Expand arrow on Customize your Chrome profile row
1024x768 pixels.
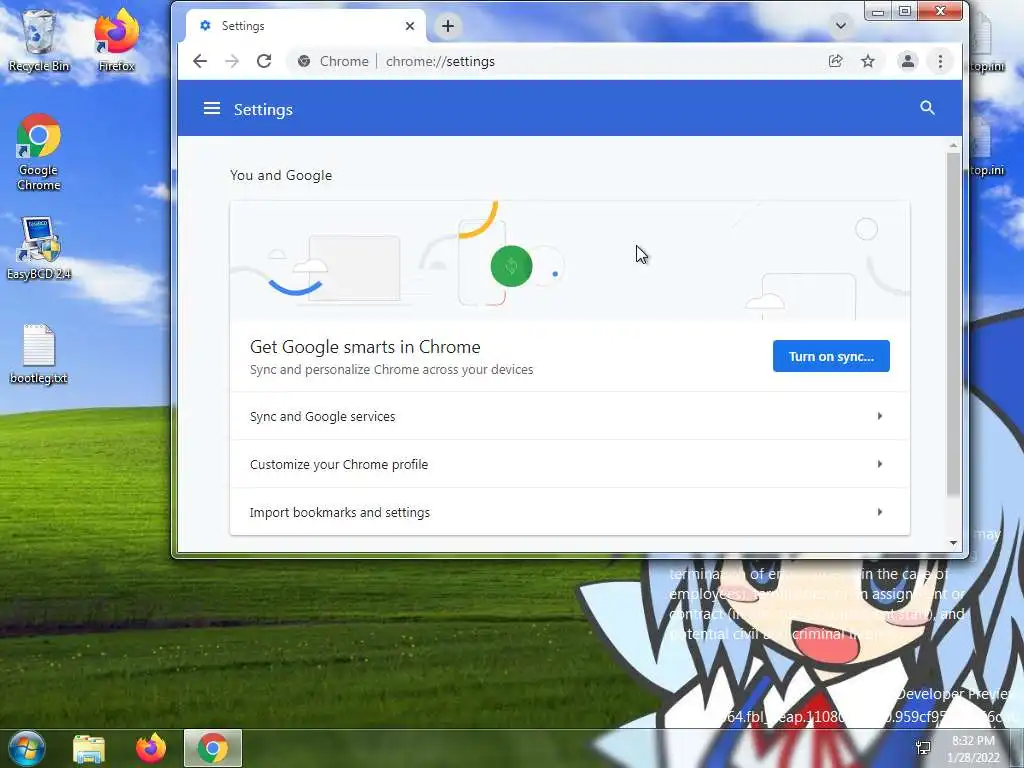[x=880, y=464]
